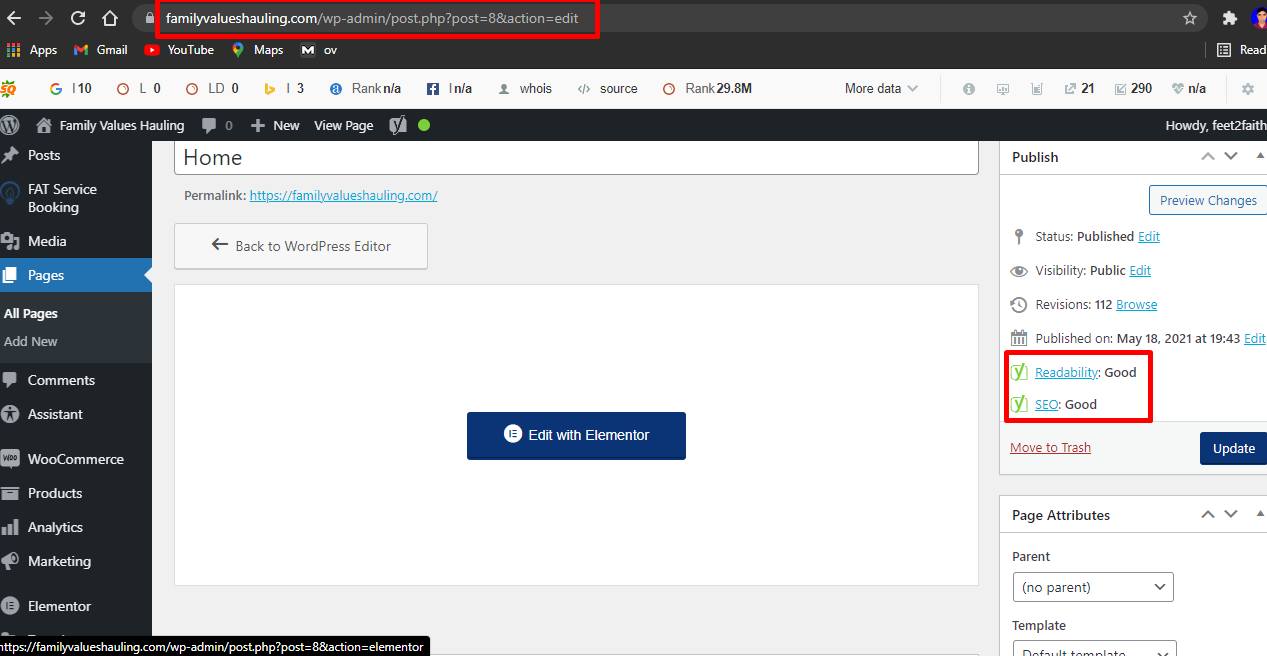Click the Edit with Elementor button
Image resolution: width=1267 pixels, height=656 pixels.
tap(576, 435)
